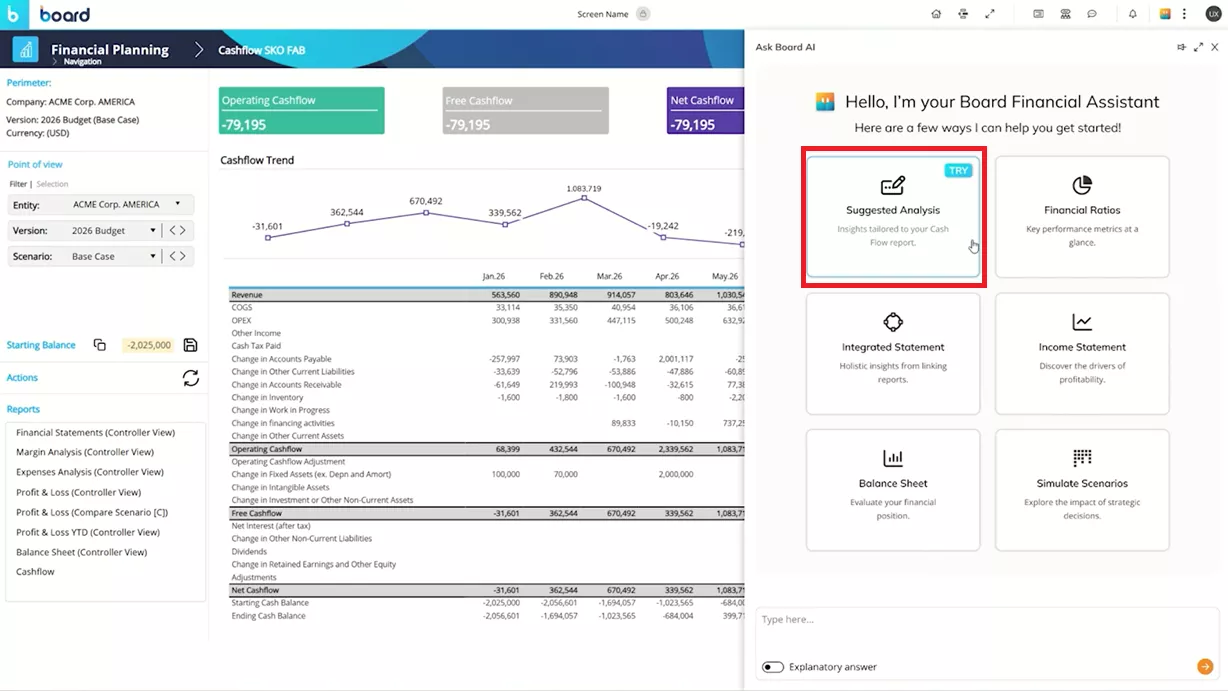The height and width of the screenshot is (691, 1228).
Task: Select the Integrated Statement card
Action: (893, 353)
